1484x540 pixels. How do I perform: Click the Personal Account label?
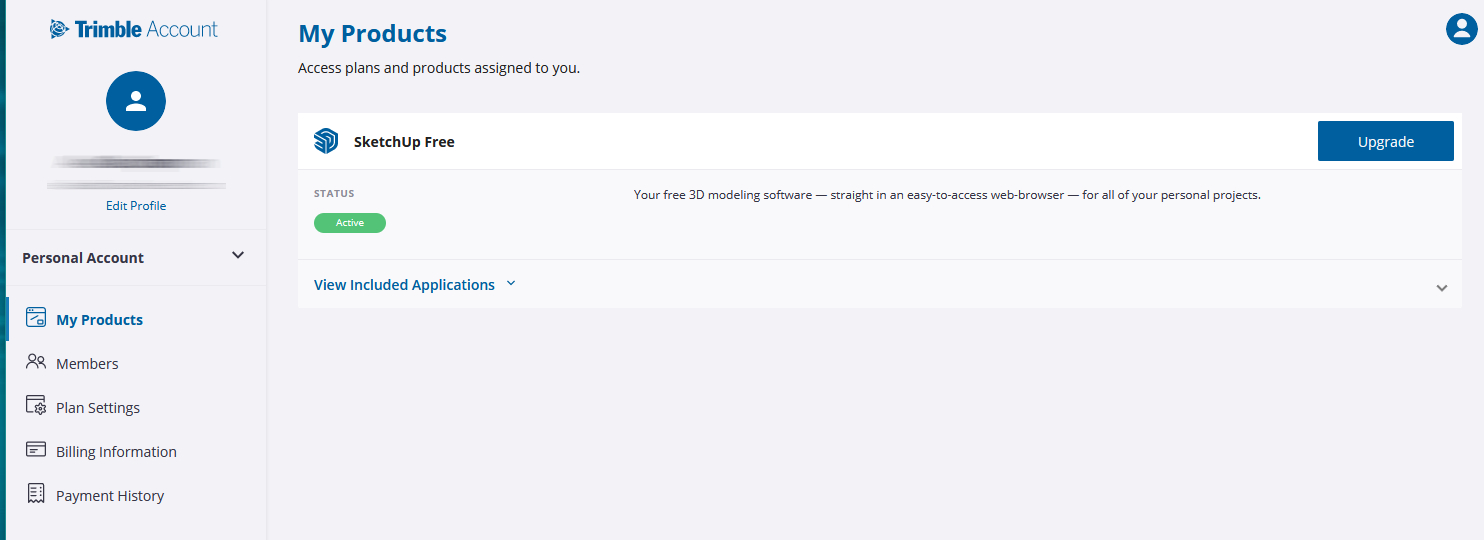83,258
